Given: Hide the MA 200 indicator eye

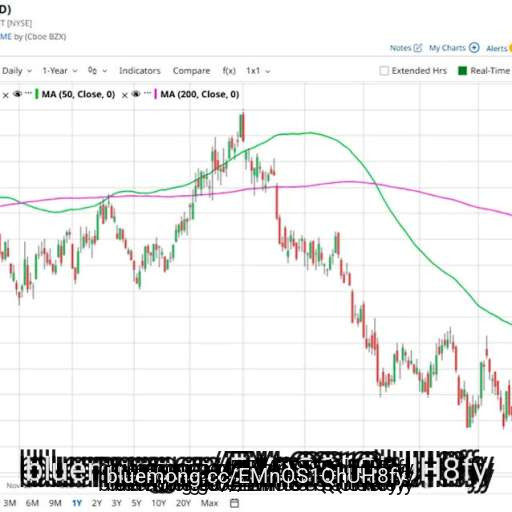Looking at the screenshot, I should pos(136,94).
